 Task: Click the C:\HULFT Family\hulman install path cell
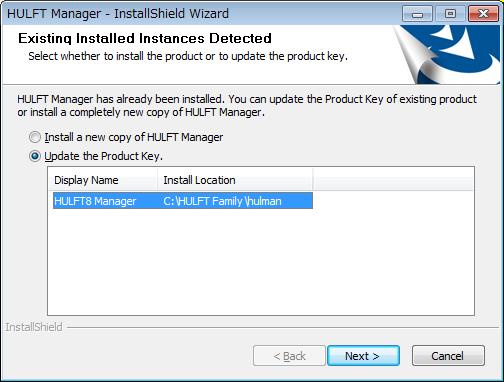click(222, 201)
